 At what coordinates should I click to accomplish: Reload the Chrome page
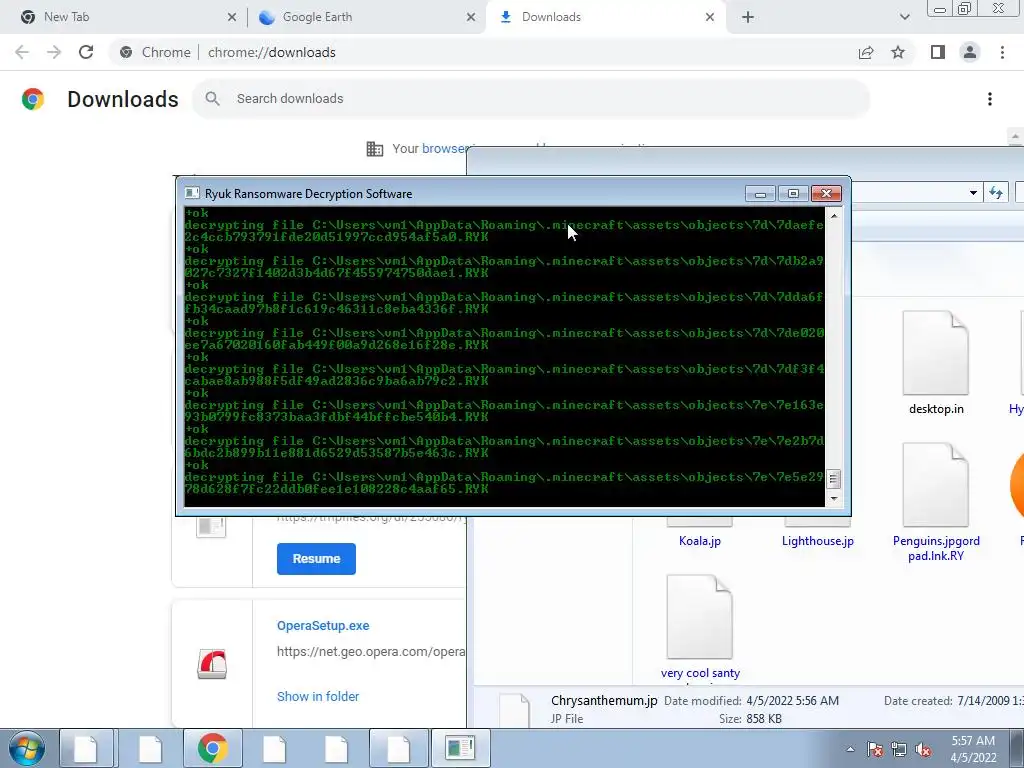click(86, 52)
